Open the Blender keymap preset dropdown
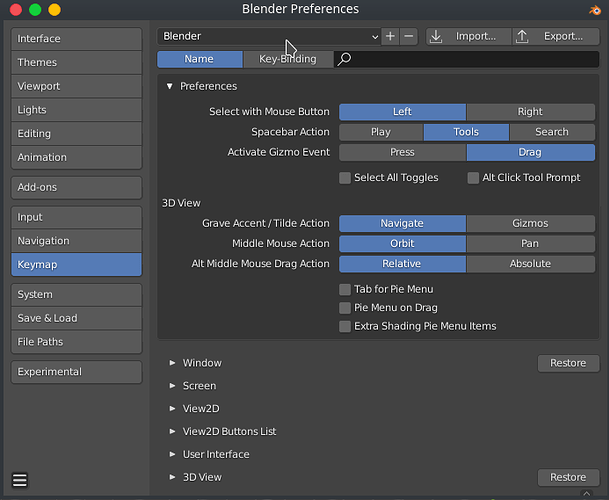The height and width of the screenshot is (500, 609). (x=269, y=37)
